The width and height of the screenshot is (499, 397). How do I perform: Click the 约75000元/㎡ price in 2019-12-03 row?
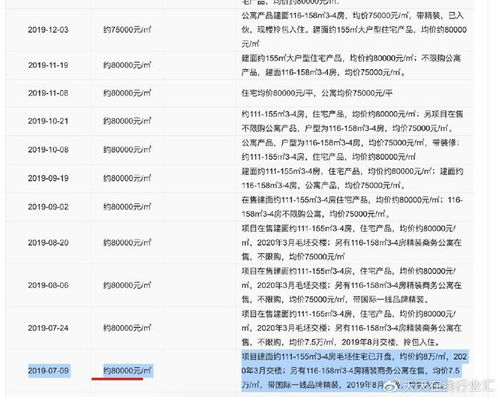127,30
